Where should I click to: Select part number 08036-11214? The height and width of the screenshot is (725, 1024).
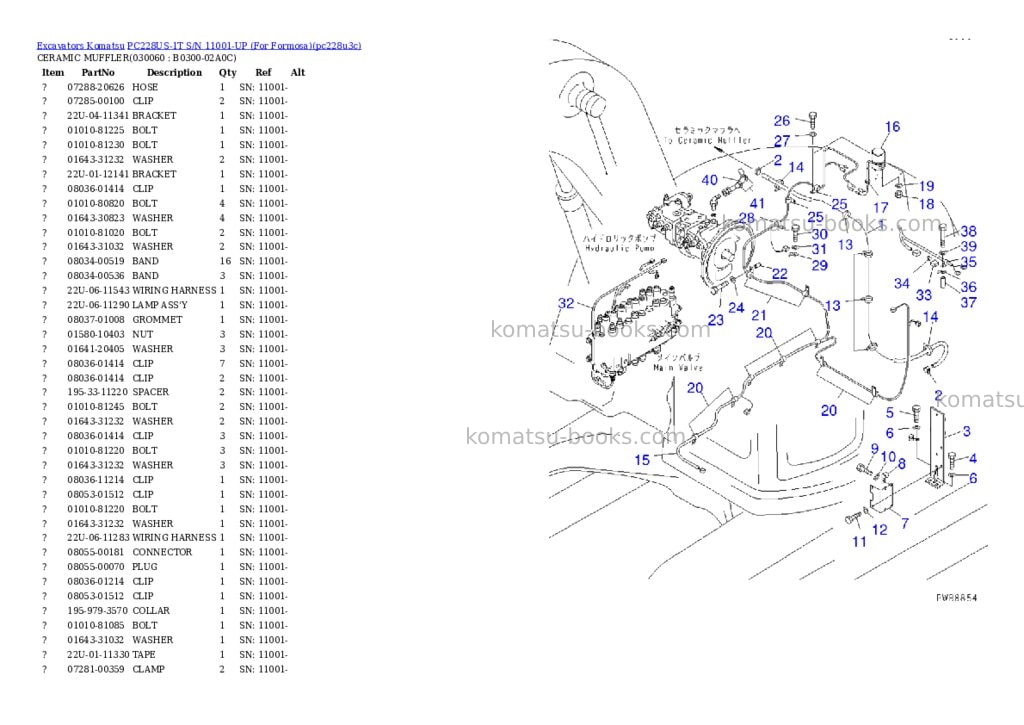pyautogui.click(x=95, y=479)
